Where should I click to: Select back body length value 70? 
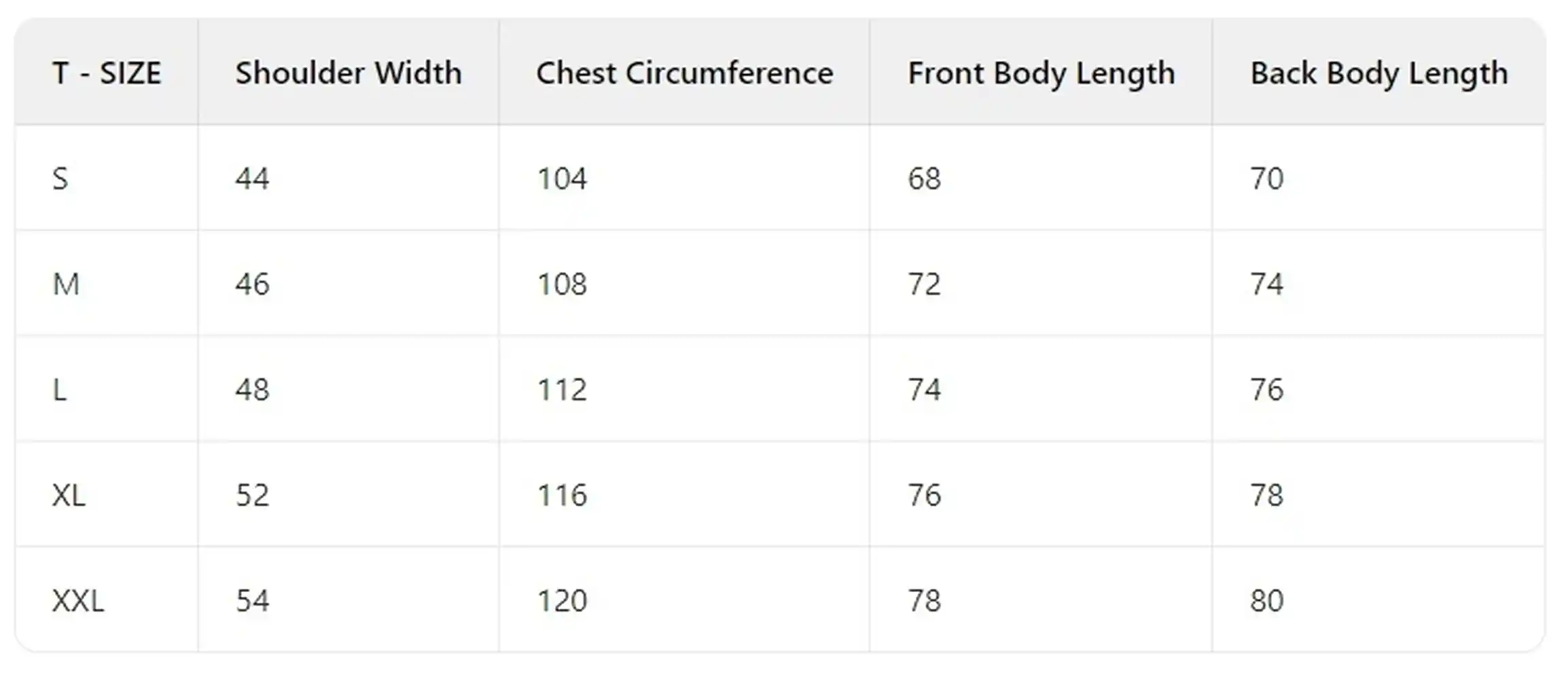click(1266, 179)
